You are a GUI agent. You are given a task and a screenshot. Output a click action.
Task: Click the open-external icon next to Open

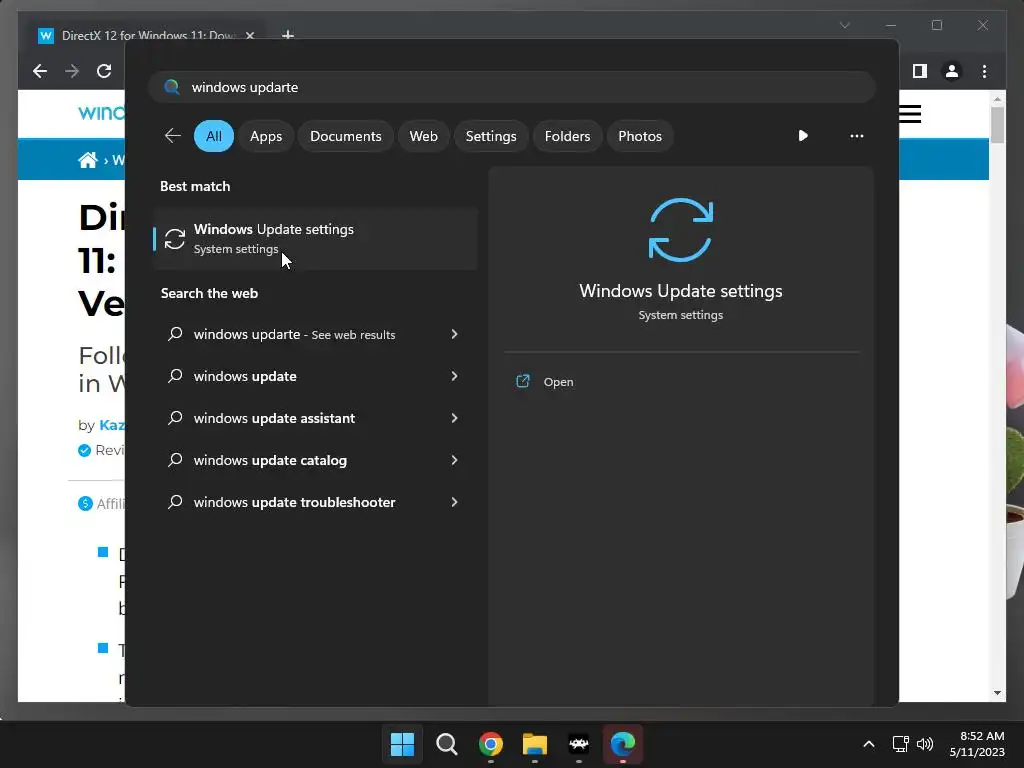(x=522, y=381)
